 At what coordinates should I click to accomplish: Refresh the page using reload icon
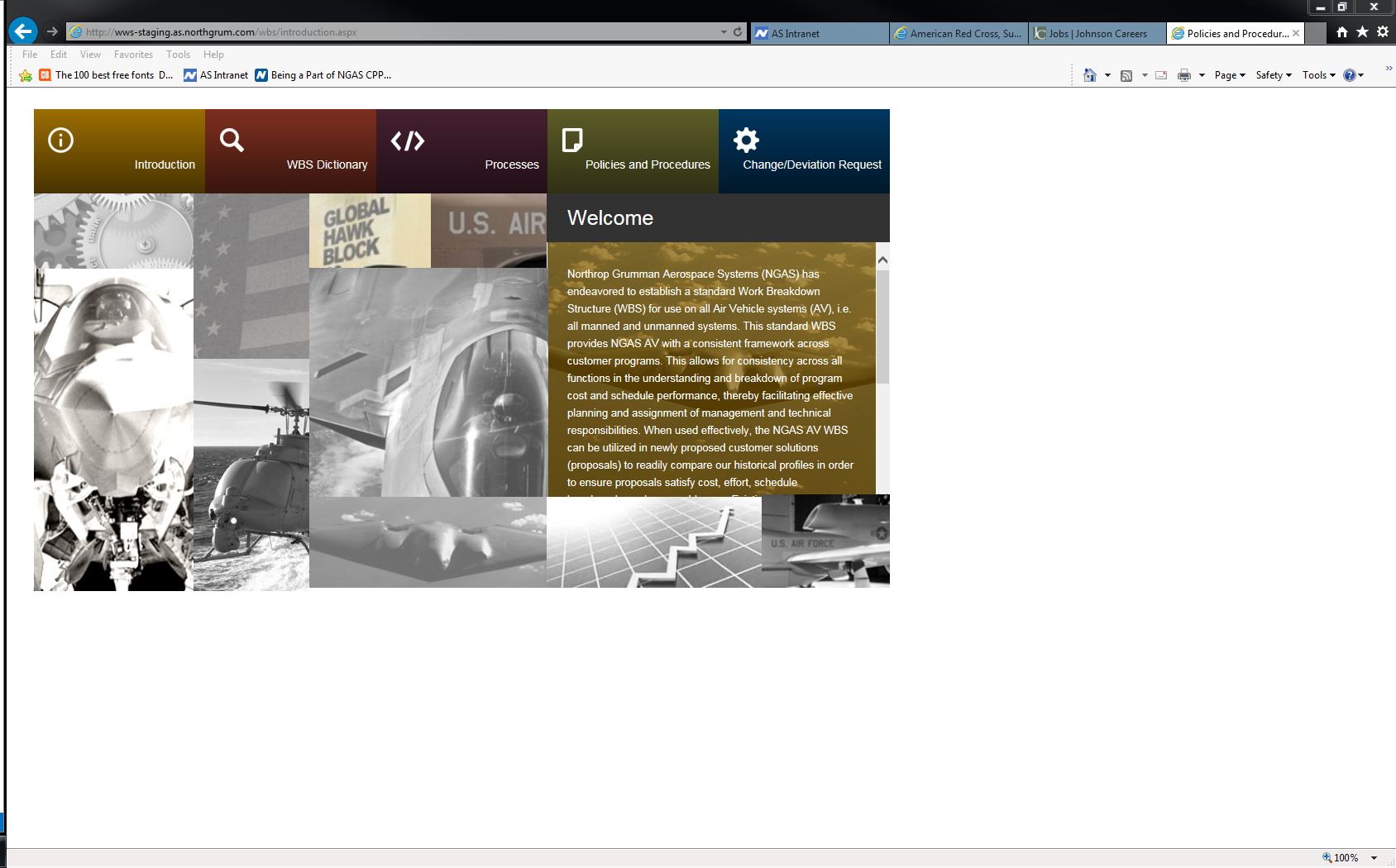[738, 32]
